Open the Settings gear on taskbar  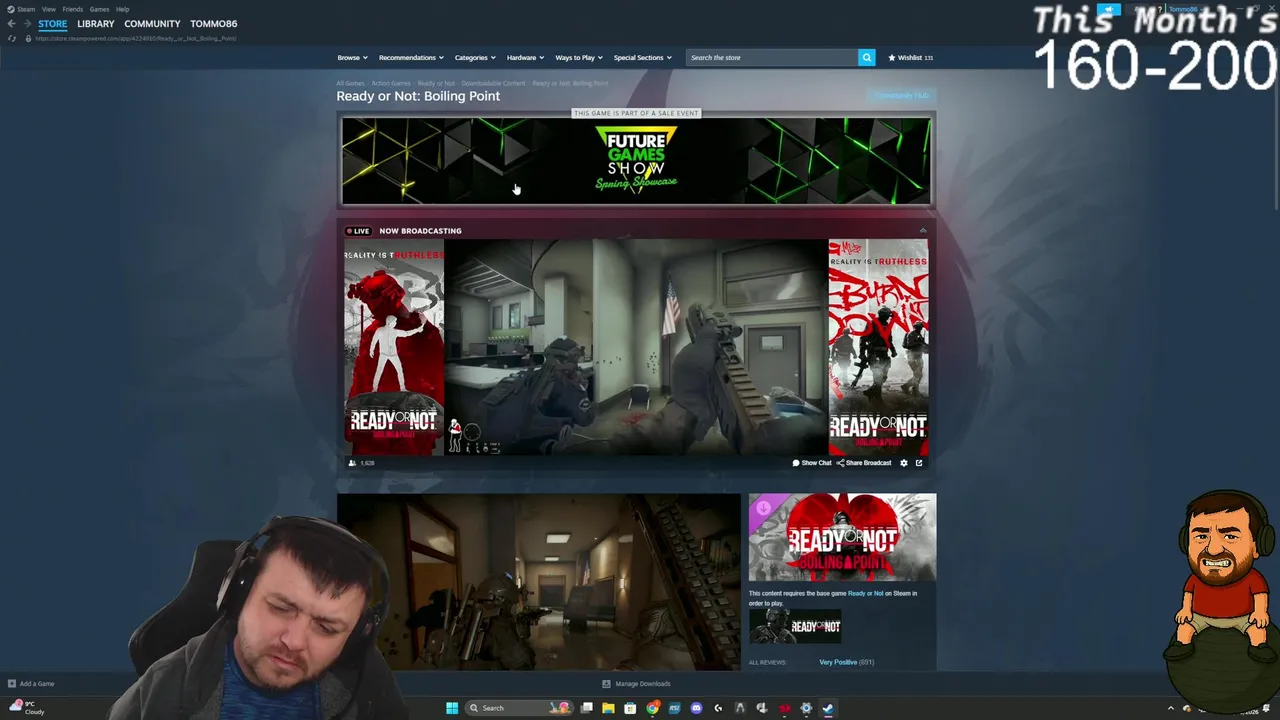tap(806, 708)
